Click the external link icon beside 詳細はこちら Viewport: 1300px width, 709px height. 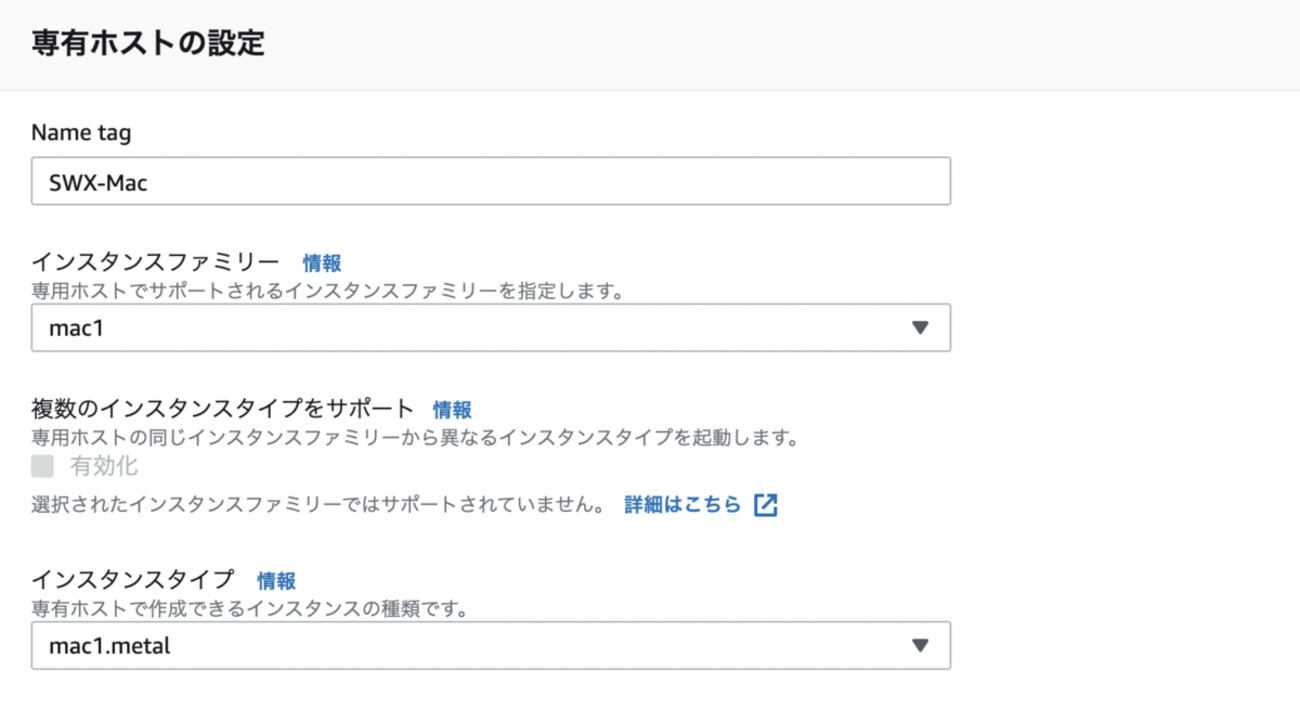(765, 505)
